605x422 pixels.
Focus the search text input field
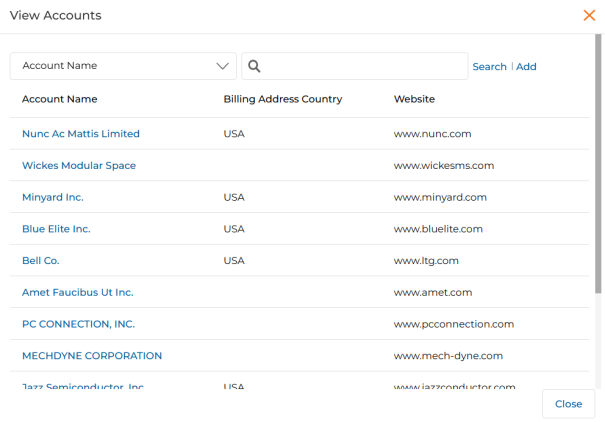click(355, 66)
